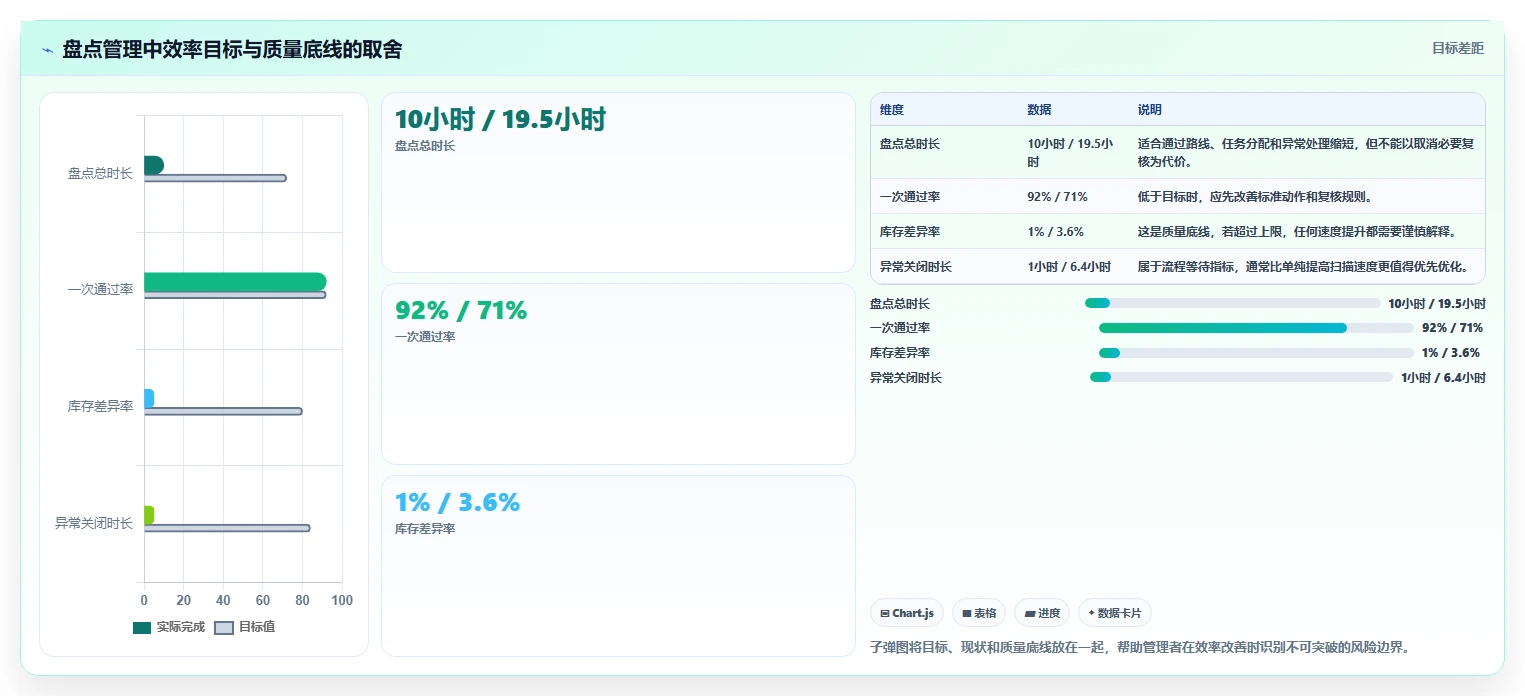Select the 数据卡片 chip
The width and height of the screenshot is (1525, 696).
(x=1115, y=613)
